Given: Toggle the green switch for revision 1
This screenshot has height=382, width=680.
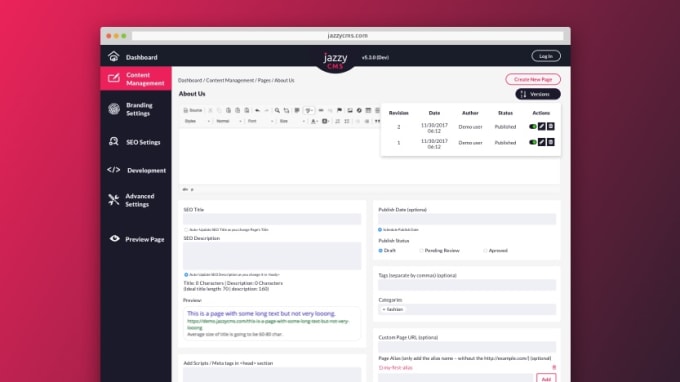Looking at the screenshot, I should pyautogui.click(x=533, y=142).
